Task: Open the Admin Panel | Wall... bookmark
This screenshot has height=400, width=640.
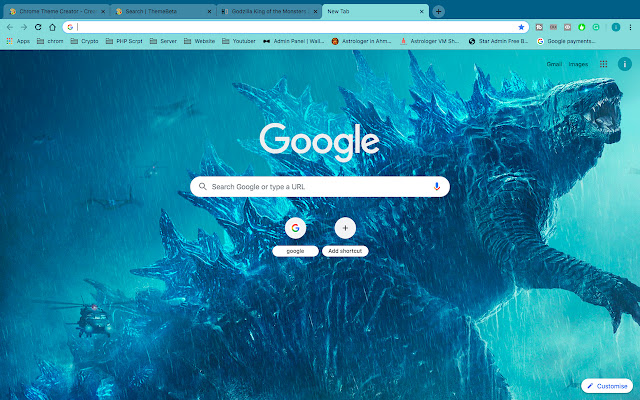Action: 293,41
